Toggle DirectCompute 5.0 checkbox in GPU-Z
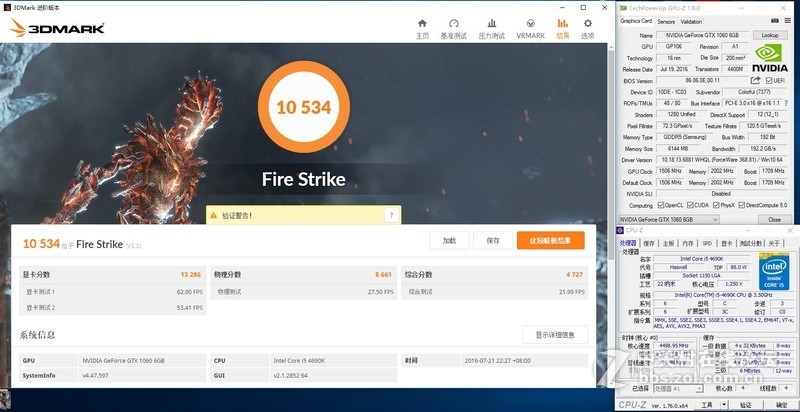800x412 pixels. 741,205
